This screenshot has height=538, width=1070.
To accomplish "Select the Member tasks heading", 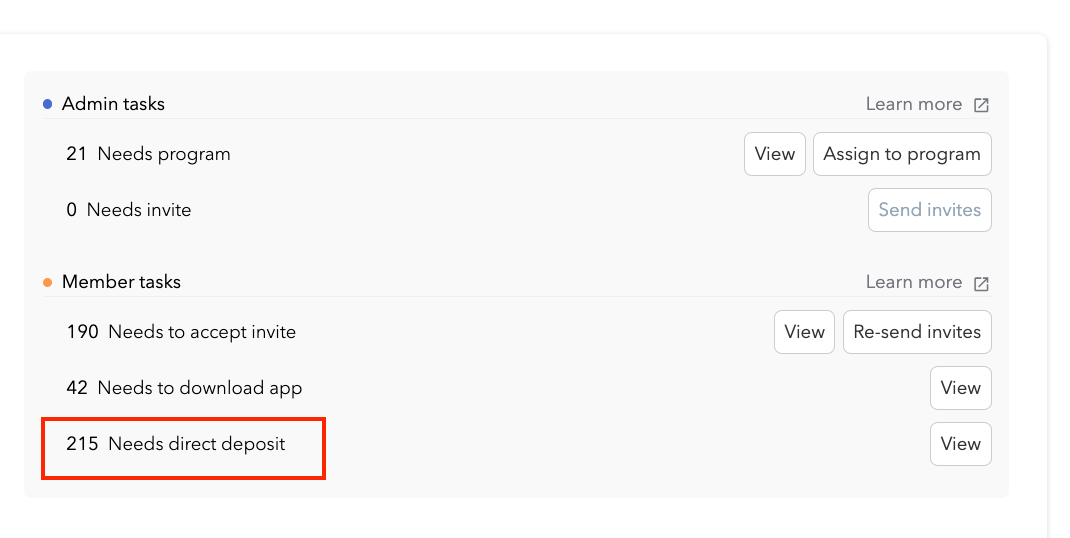I will [x=121, y=282].
